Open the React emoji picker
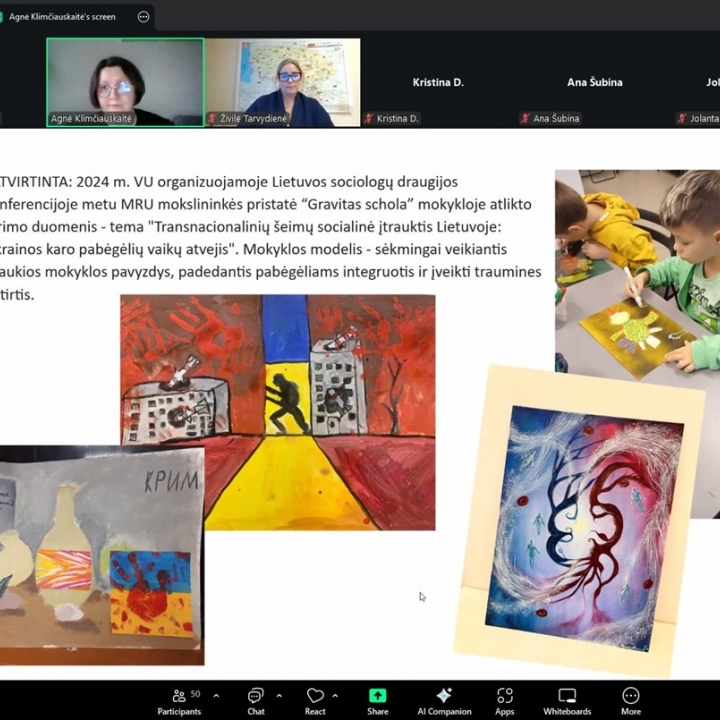This screenshot has height=720, width=720. tap(315, 700)
